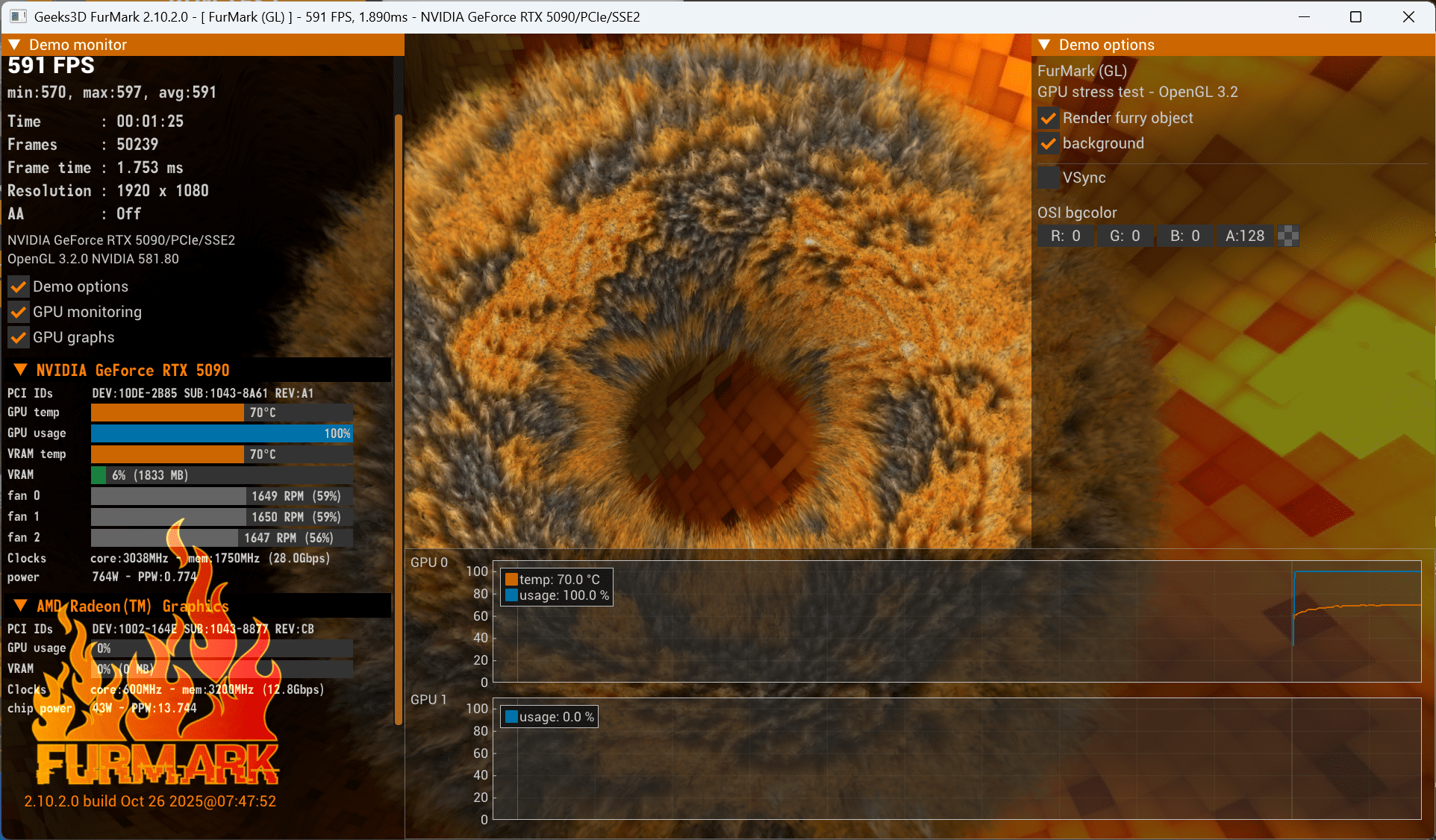This screenshot has height=840, width=1436.
Task: Maximize the FurMark window
Action: pyautogui.click(x=1355, y=16)
